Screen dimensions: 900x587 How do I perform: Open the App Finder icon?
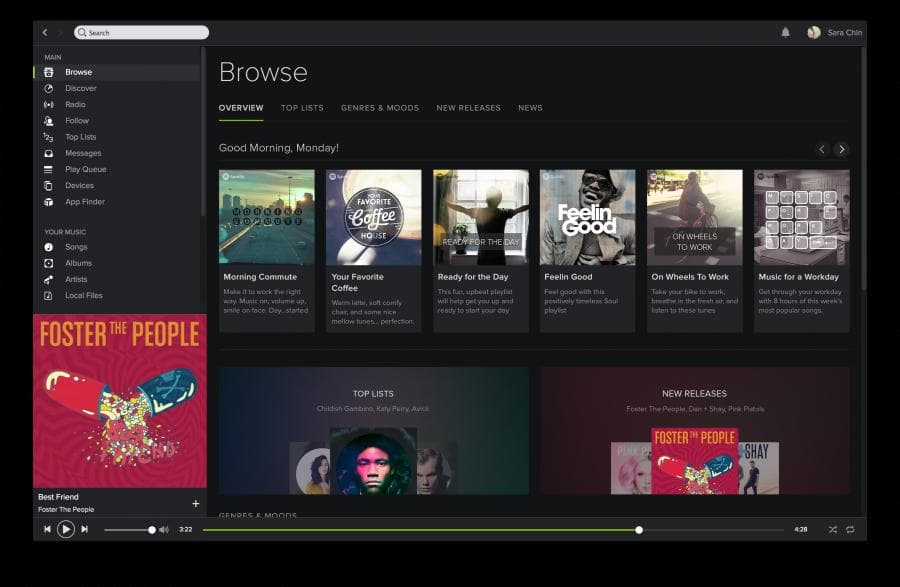pos(49,202)
